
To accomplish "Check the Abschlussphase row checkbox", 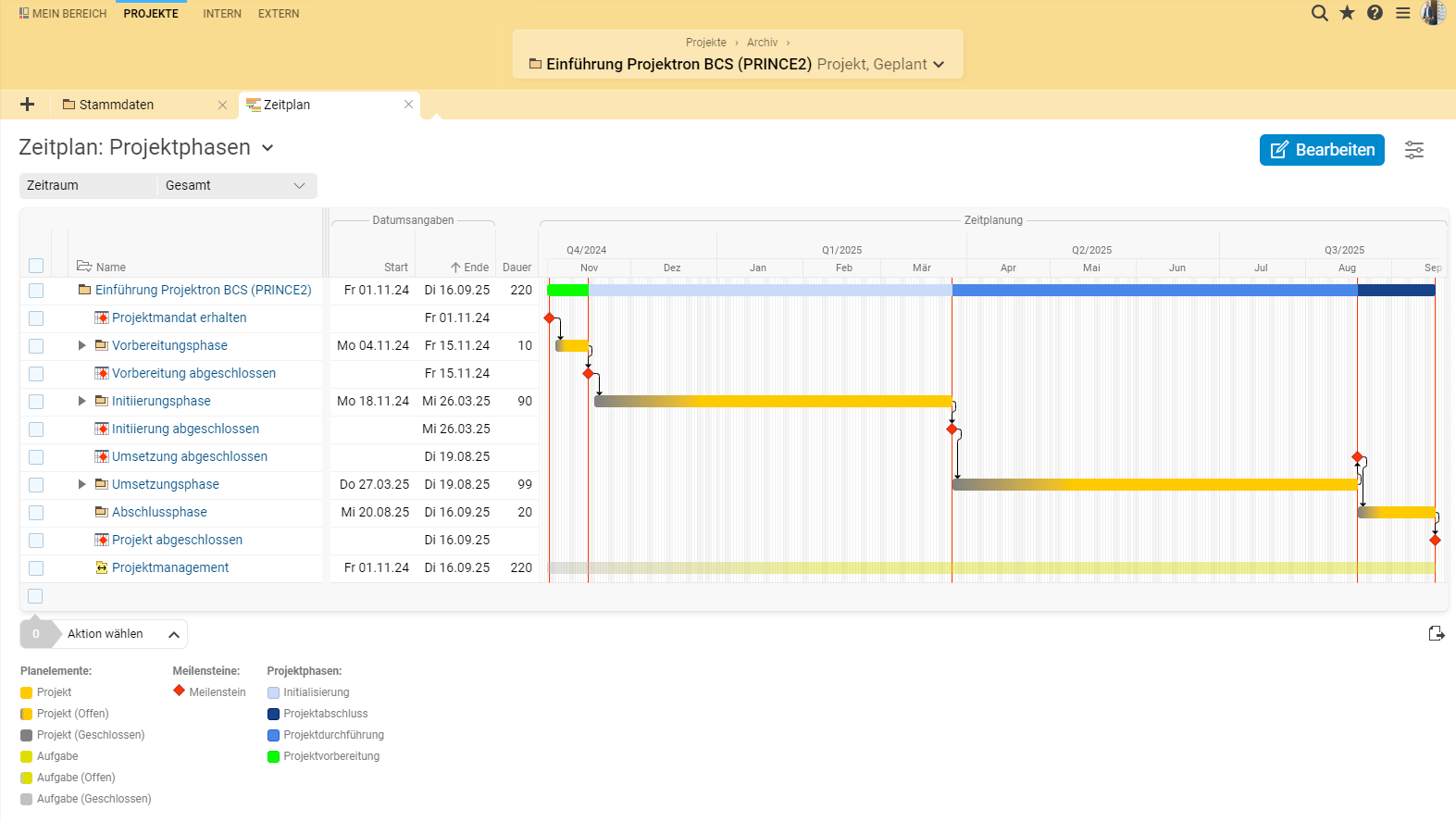I will [36, 513].
